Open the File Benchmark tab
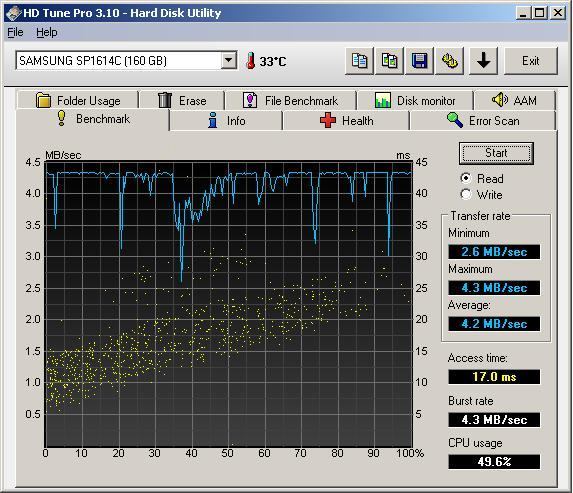573x493 pixels. tap(291, 100)
